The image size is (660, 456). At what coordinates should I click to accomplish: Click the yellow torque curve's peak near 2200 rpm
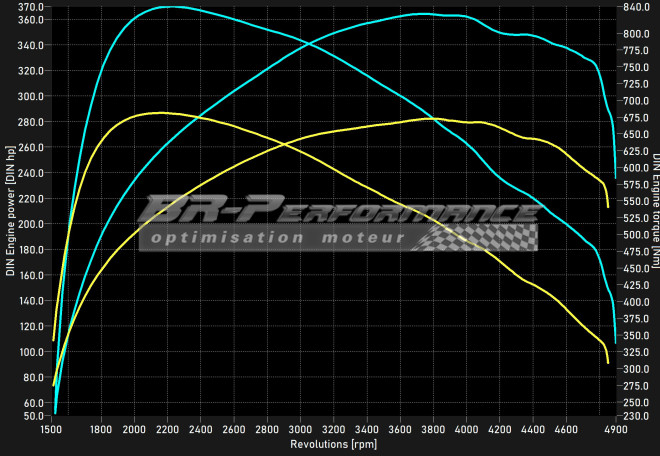pos(159,112)
